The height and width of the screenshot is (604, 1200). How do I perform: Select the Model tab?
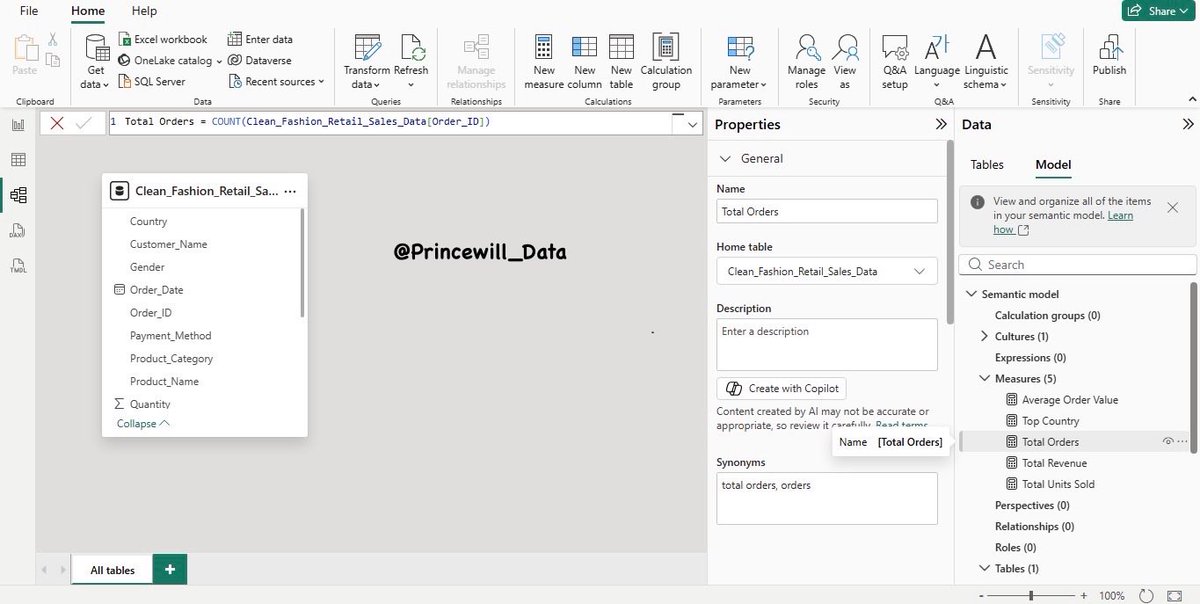click(1053, 164)
